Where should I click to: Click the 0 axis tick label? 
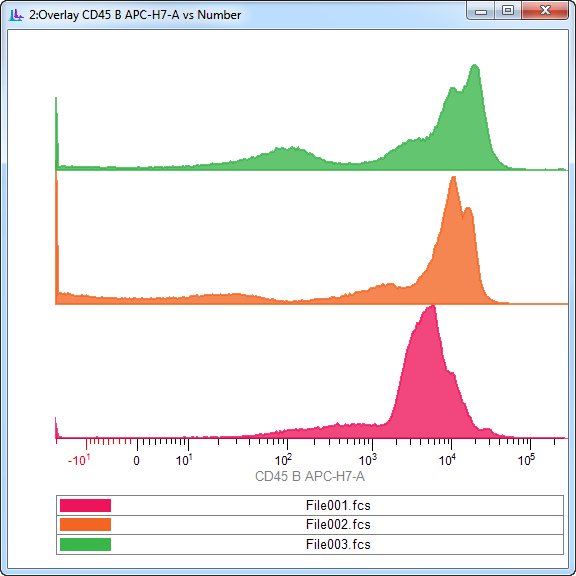tap(136, 461)
